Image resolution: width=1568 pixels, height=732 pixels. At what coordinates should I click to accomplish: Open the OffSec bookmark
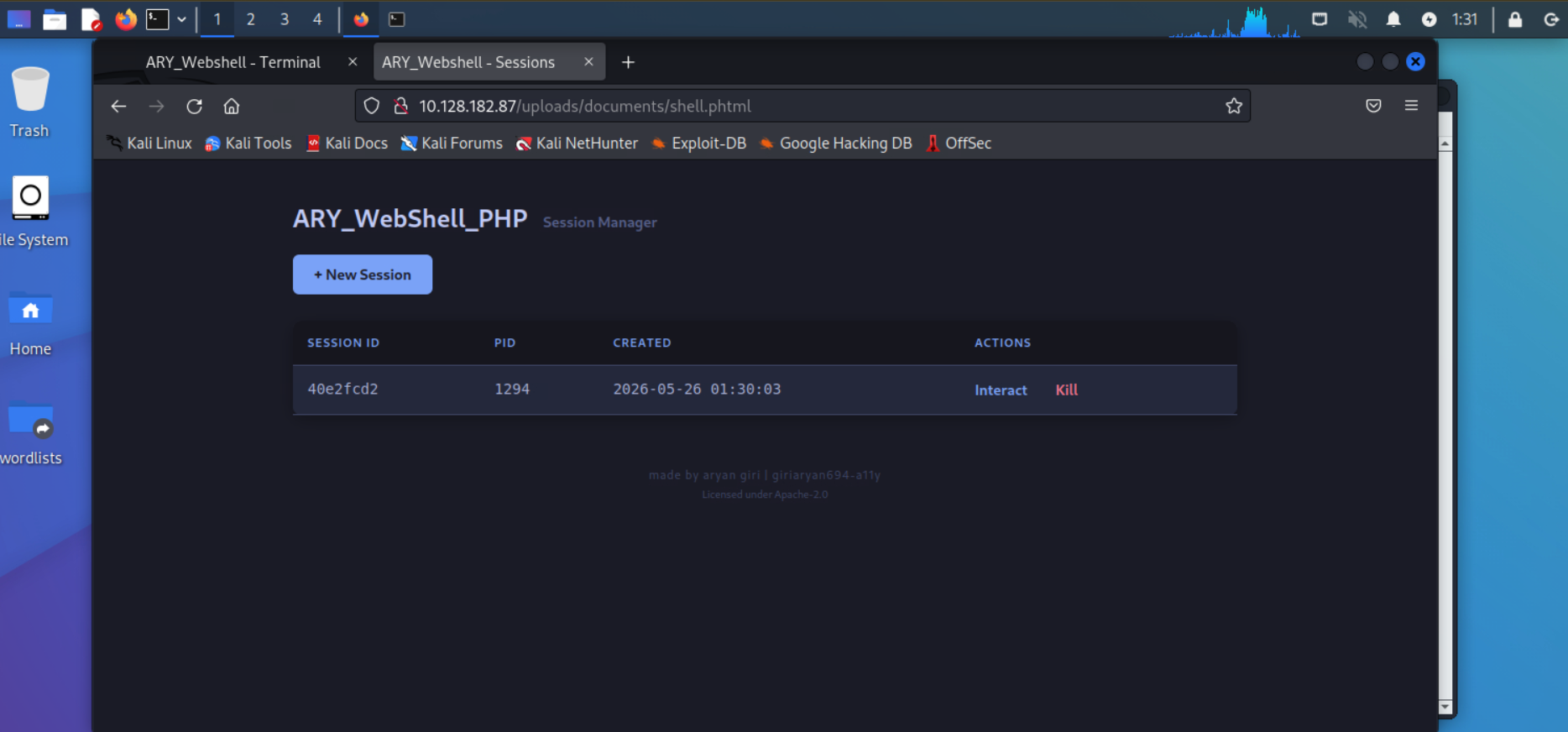959,143
